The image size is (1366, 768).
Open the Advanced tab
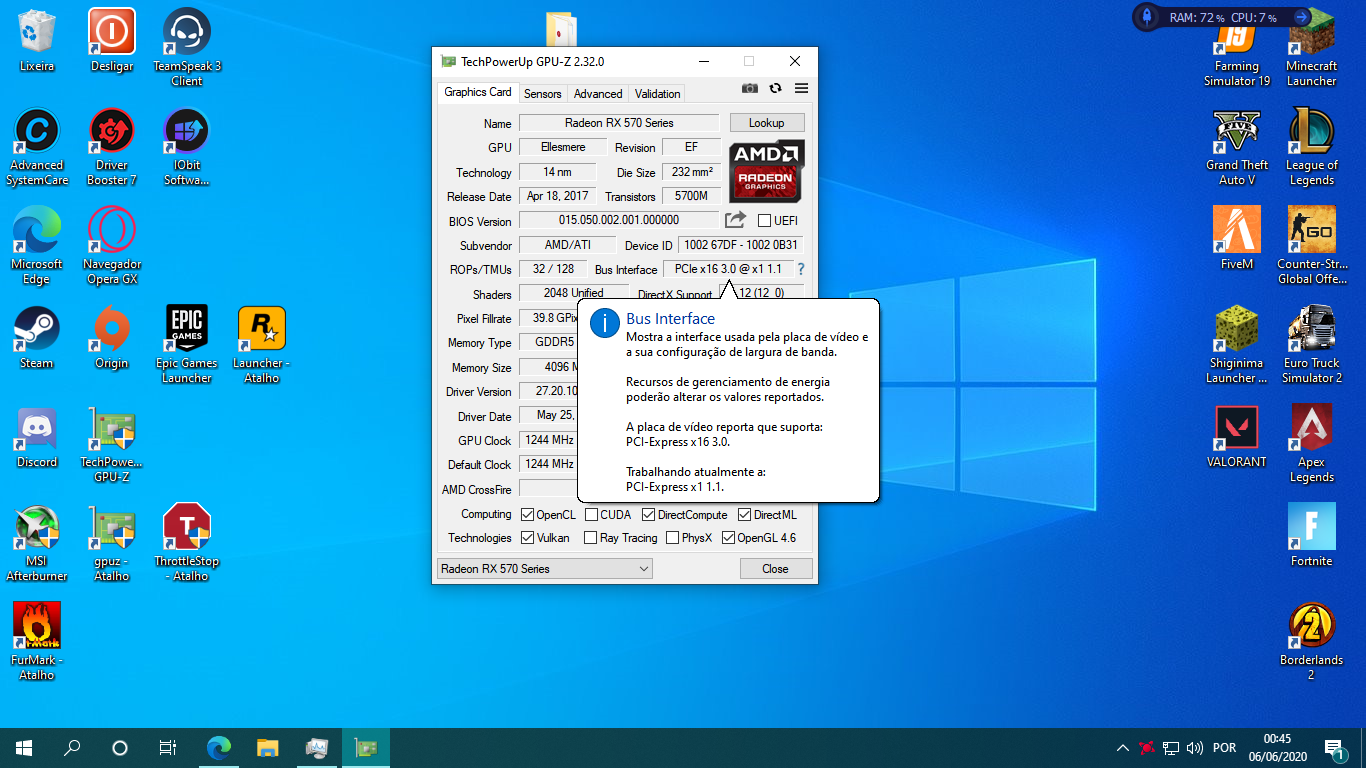pos(598,94)
